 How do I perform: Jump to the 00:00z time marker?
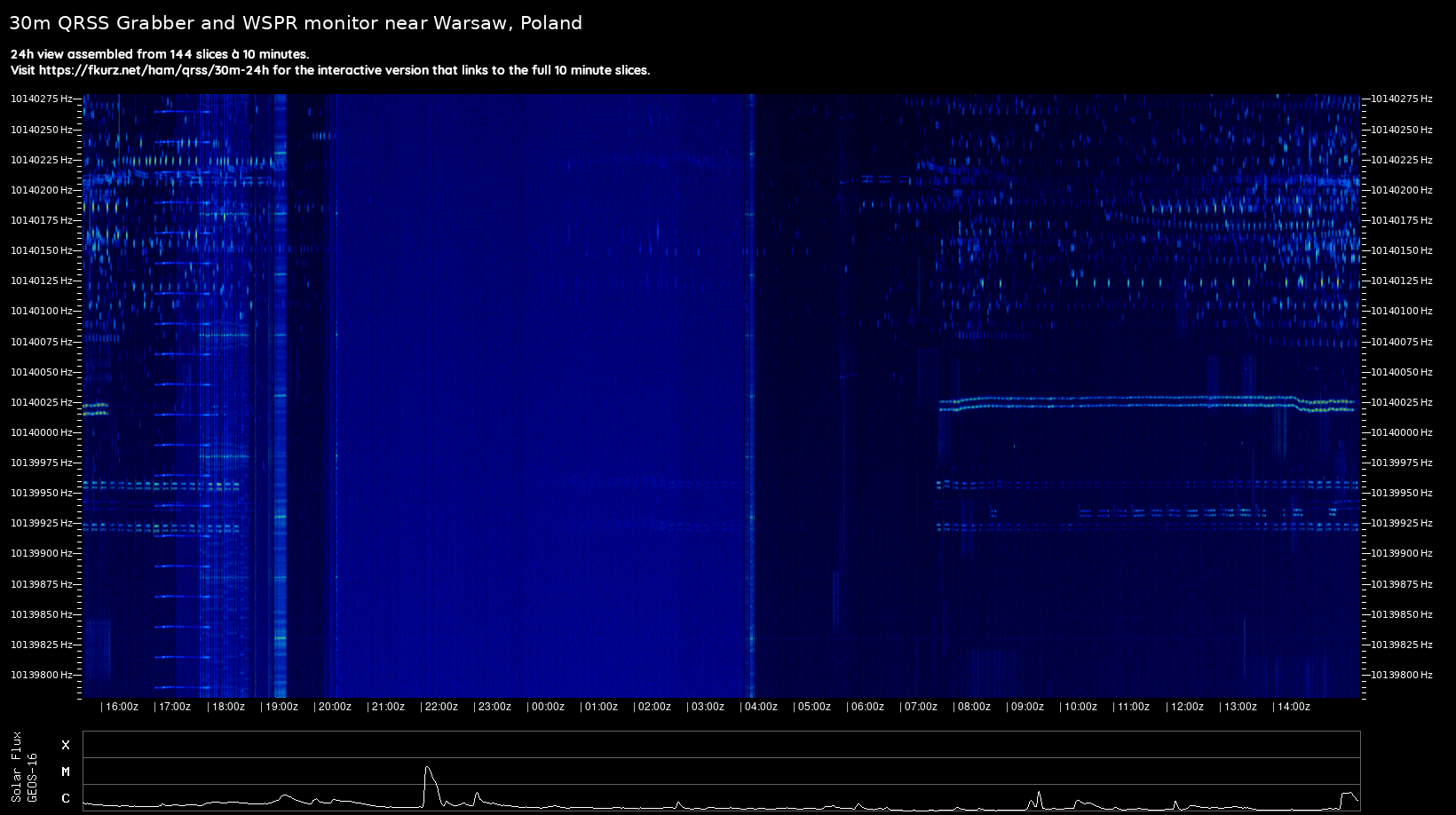point(547,707)
